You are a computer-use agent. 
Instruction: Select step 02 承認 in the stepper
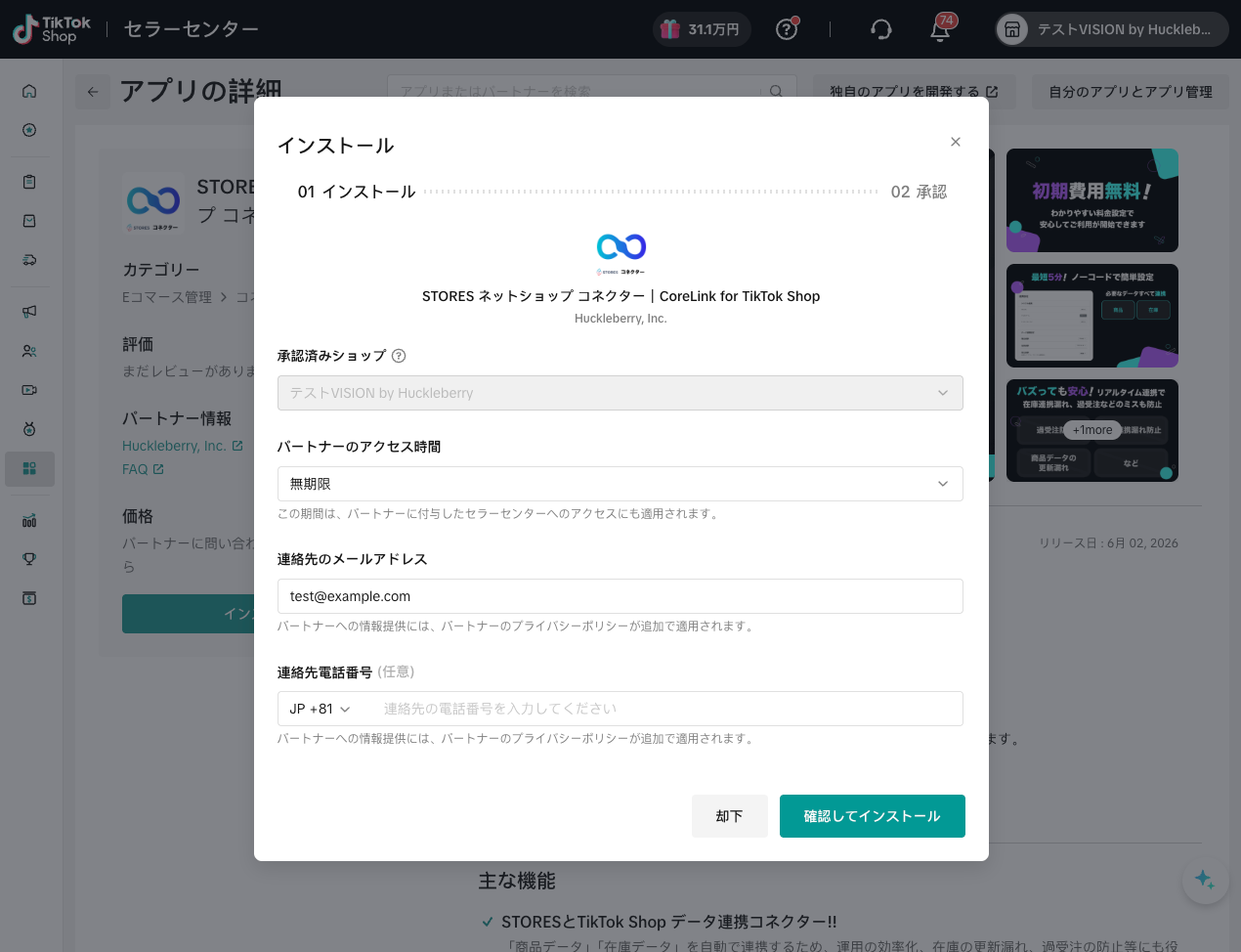coord(919,192)
